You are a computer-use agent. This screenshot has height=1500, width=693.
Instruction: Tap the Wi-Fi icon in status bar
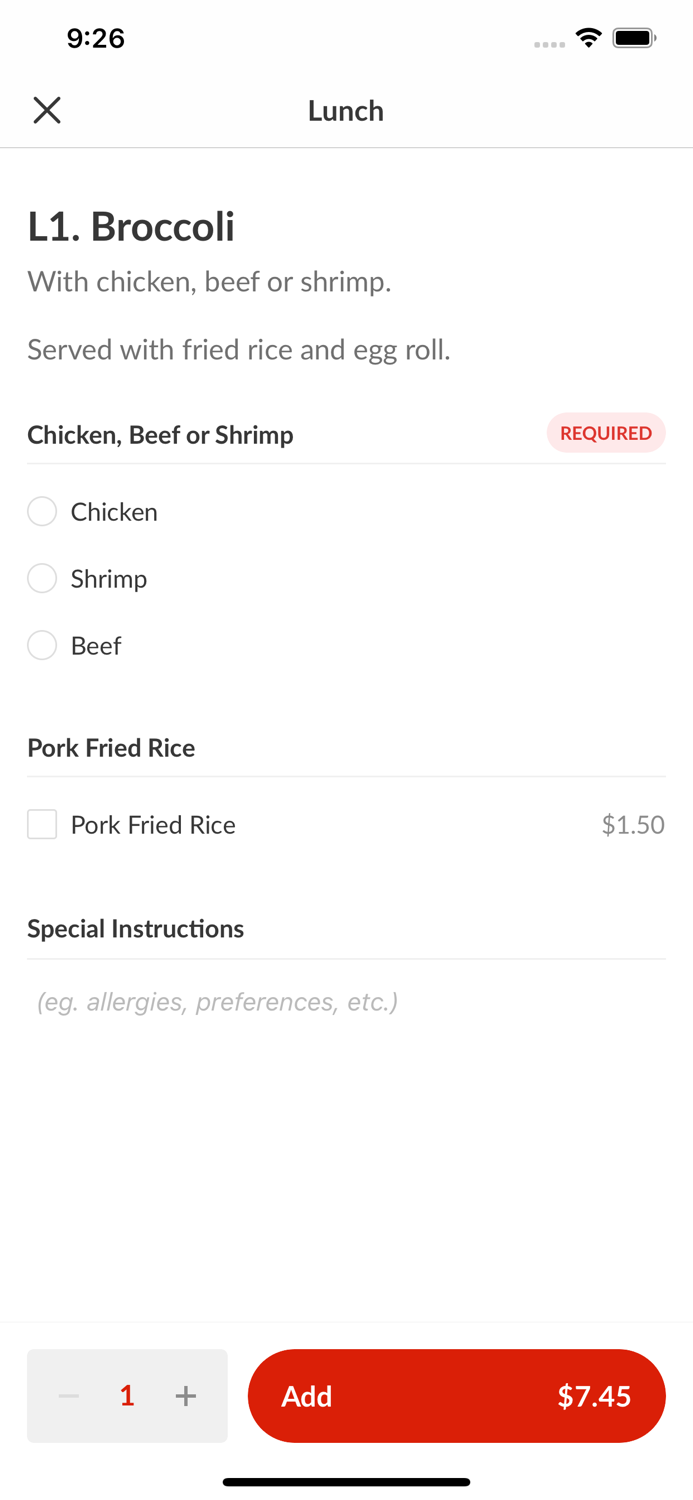coord(589,38)
